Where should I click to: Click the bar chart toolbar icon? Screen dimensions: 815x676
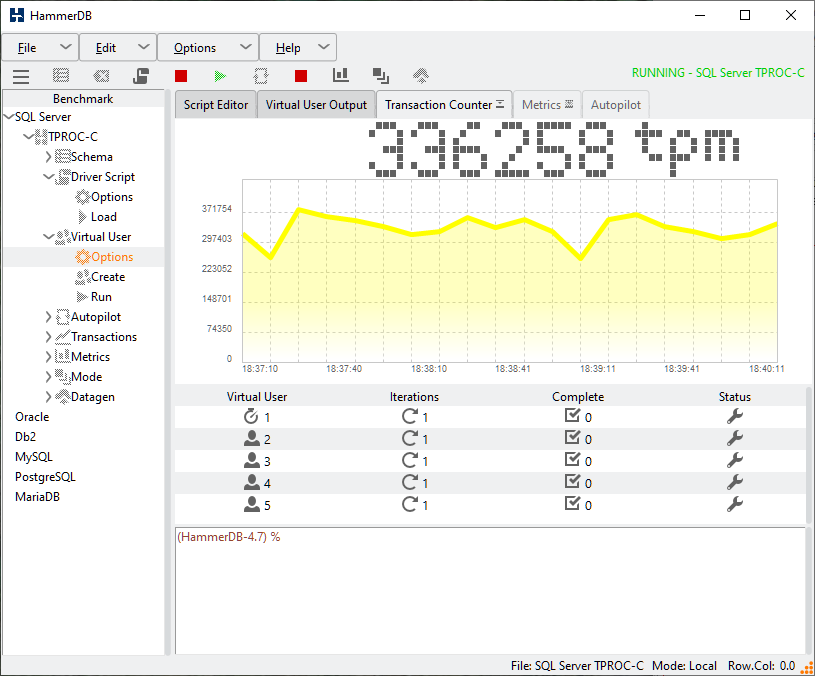coord(341,75)
